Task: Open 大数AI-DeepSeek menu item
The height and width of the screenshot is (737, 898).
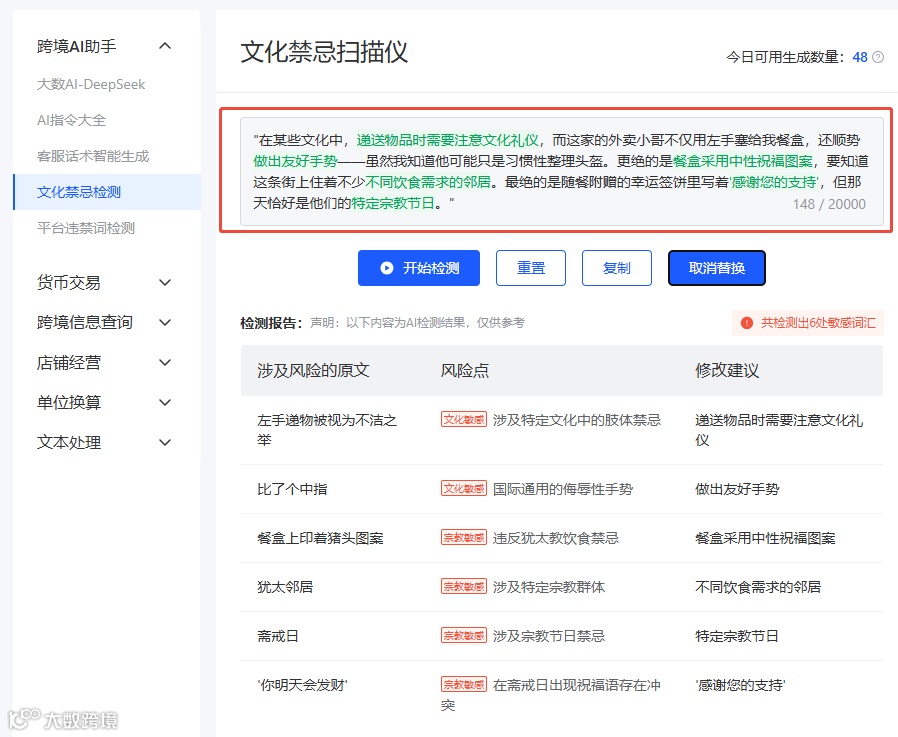Action: [x=91, y=84]
